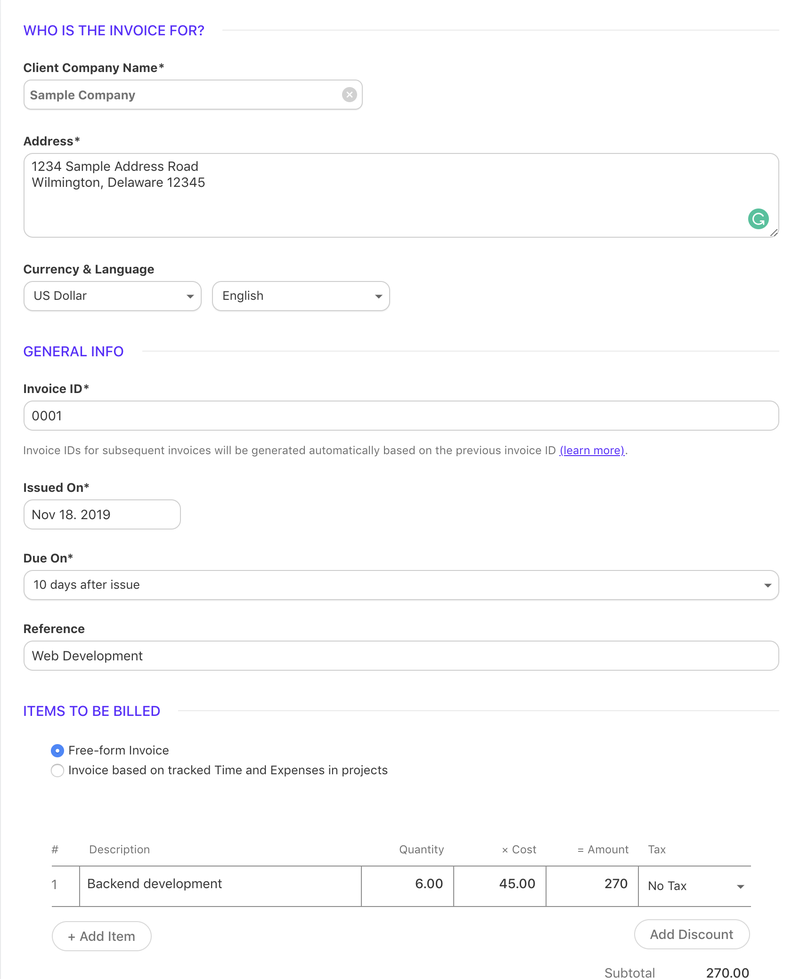Open the Grammarly icon in Address box
The image size is (800, 979).
coord(758,219)
